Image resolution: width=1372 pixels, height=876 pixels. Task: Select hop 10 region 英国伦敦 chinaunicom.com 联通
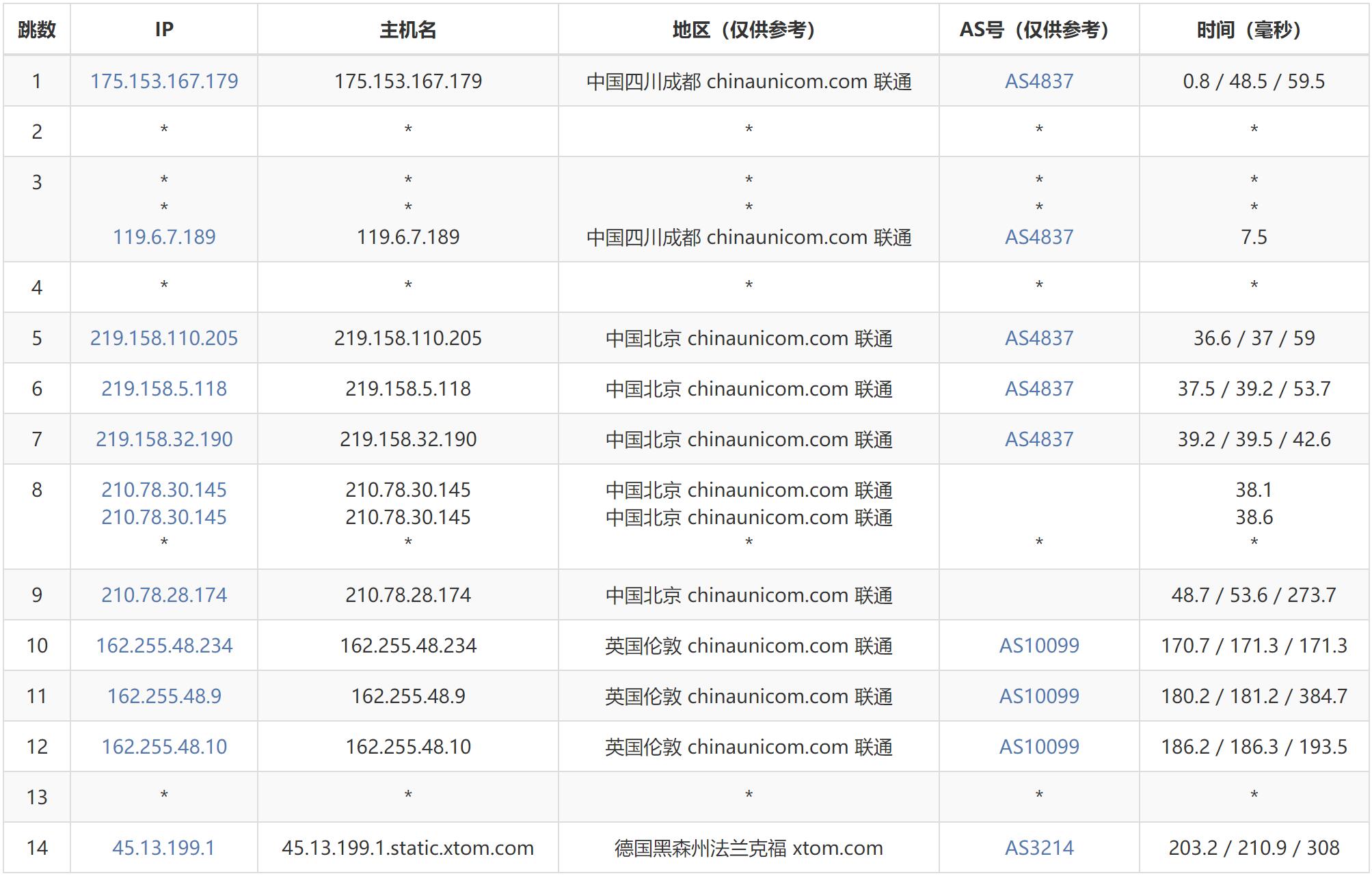[749, 646]
